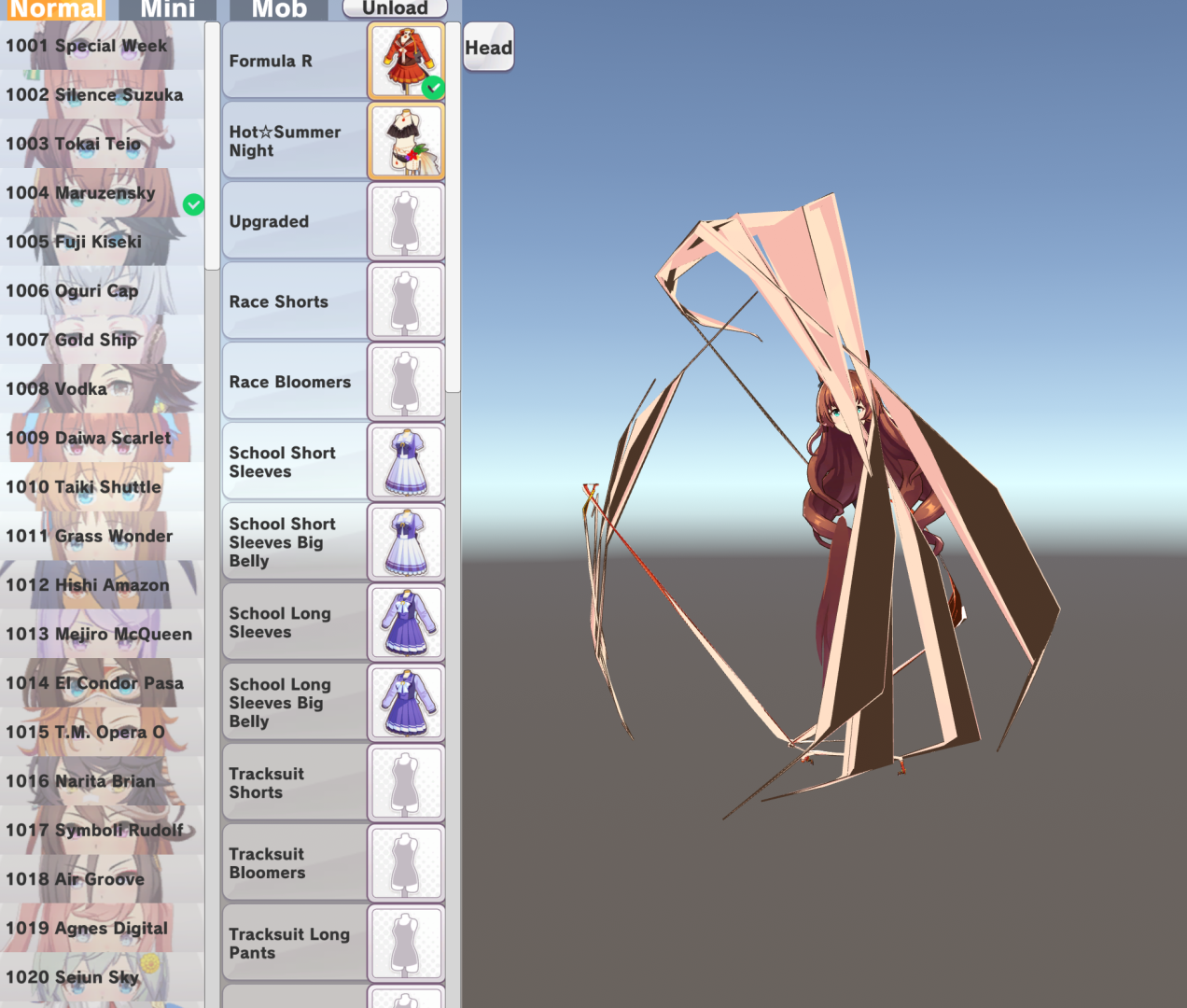Select character 1017 Symboli Rudolf
The image size is (1187, 1008).
102,830
